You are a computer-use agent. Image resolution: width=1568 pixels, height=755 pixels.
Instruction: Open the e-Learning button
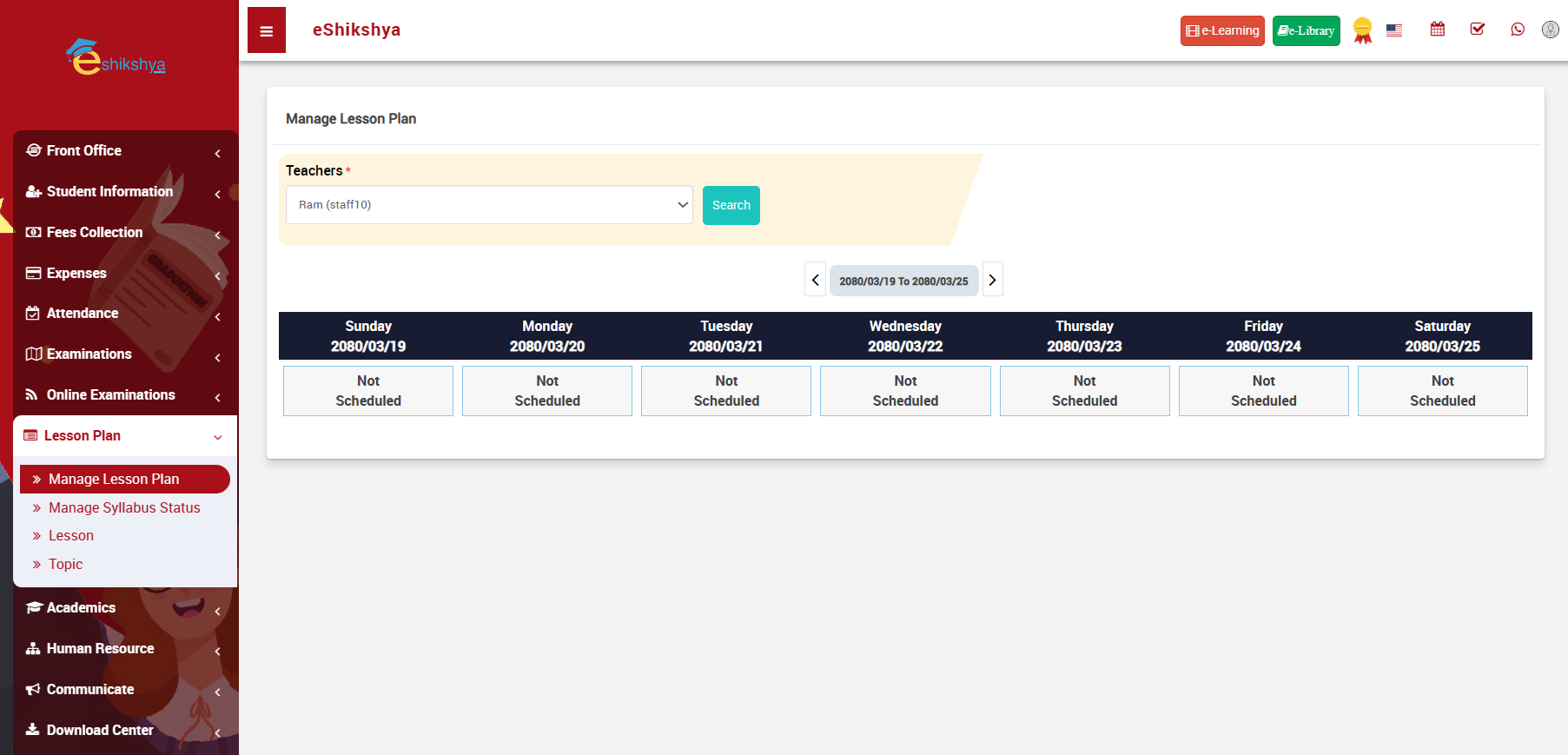coord(1221,30)
